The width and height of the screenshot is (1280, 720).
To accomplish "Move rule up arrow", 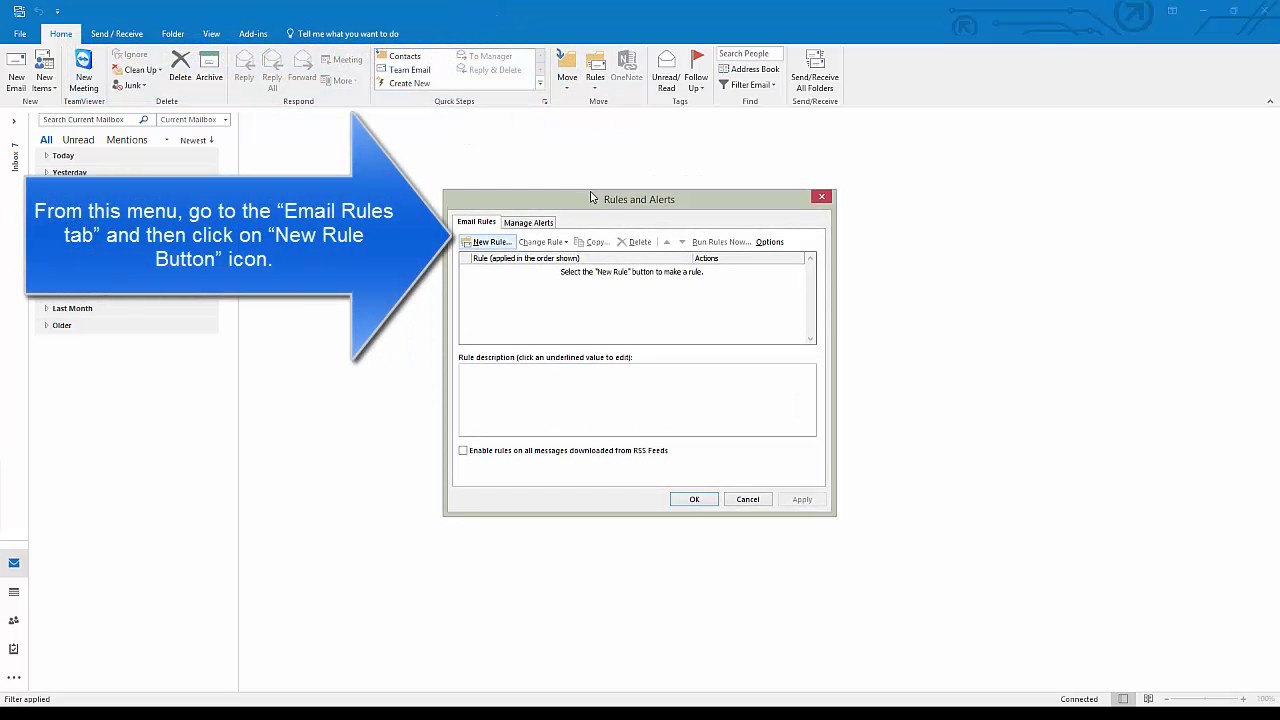I will coord(667,242).
